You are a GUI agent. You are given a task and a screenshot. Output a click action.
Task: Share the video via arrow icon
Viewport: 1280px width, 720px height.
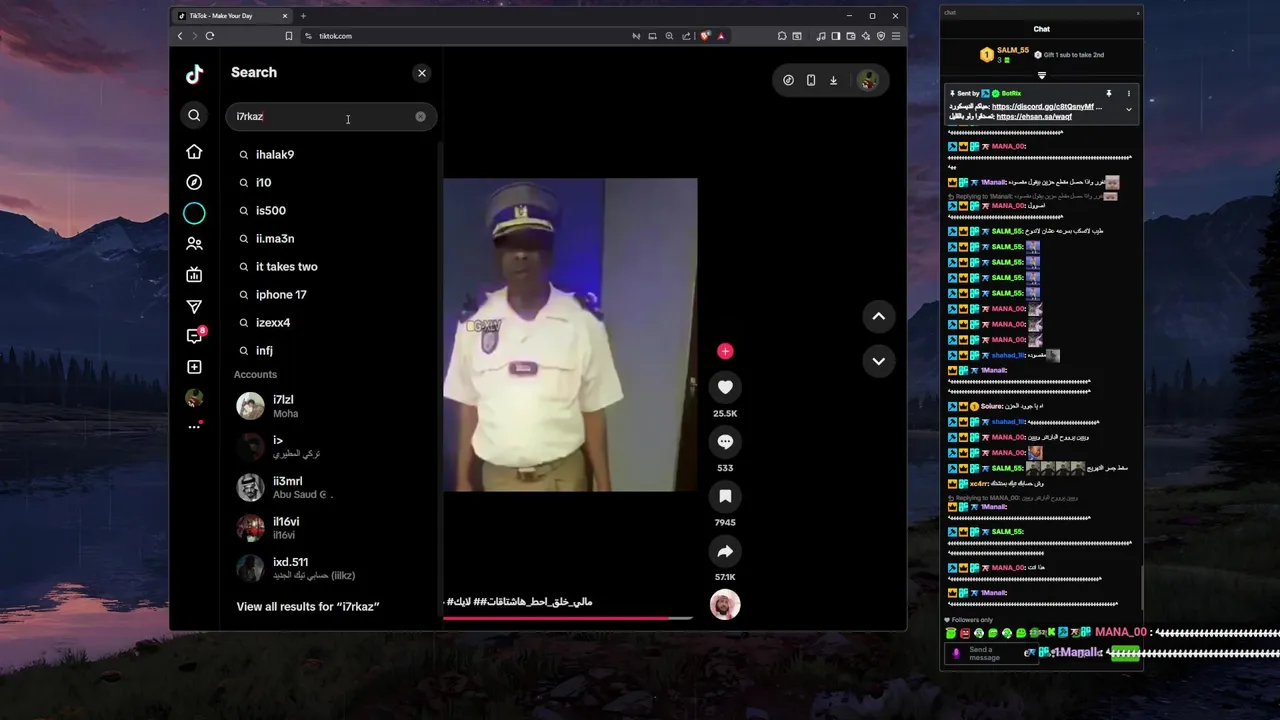[725, 551]
